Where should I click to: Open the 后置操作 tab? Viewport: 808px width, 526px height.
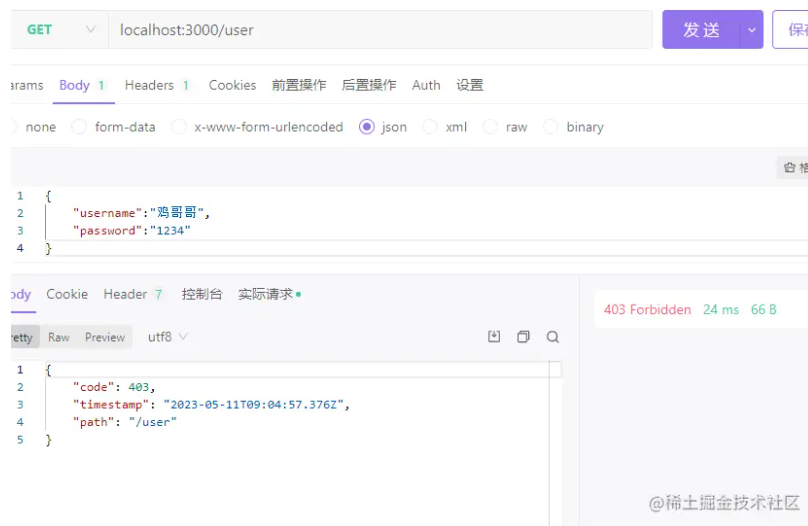coord(369,85)
